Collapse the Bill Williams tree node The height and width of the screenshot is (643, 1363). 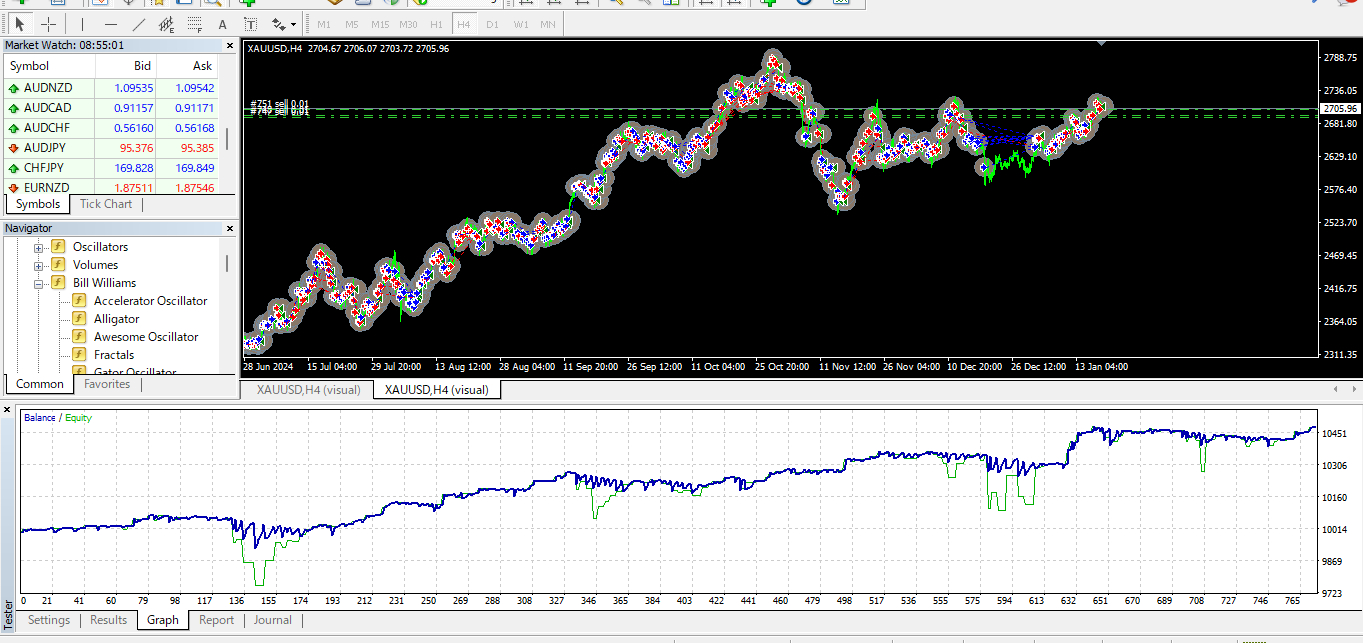click(x=39, y=284)
